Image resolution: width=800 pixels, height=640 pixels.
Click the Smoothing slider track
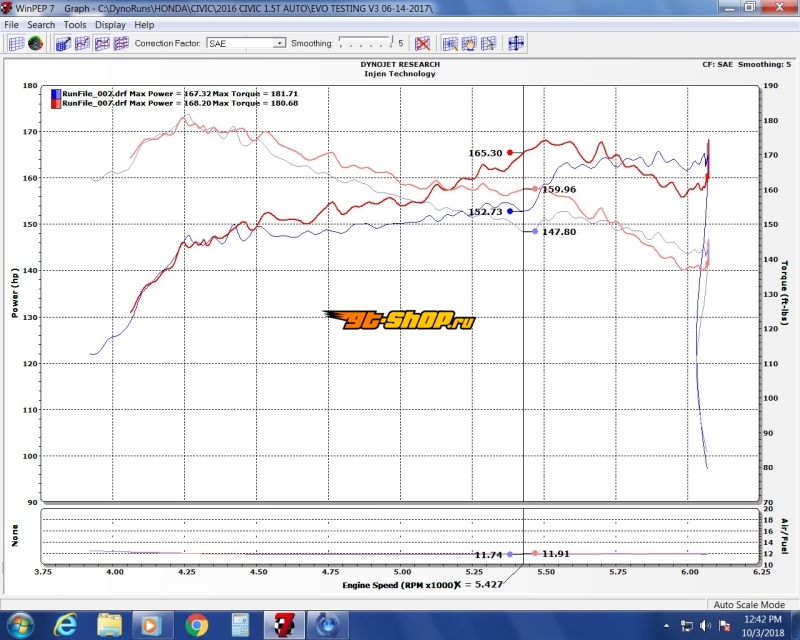(x=364, y=44)
